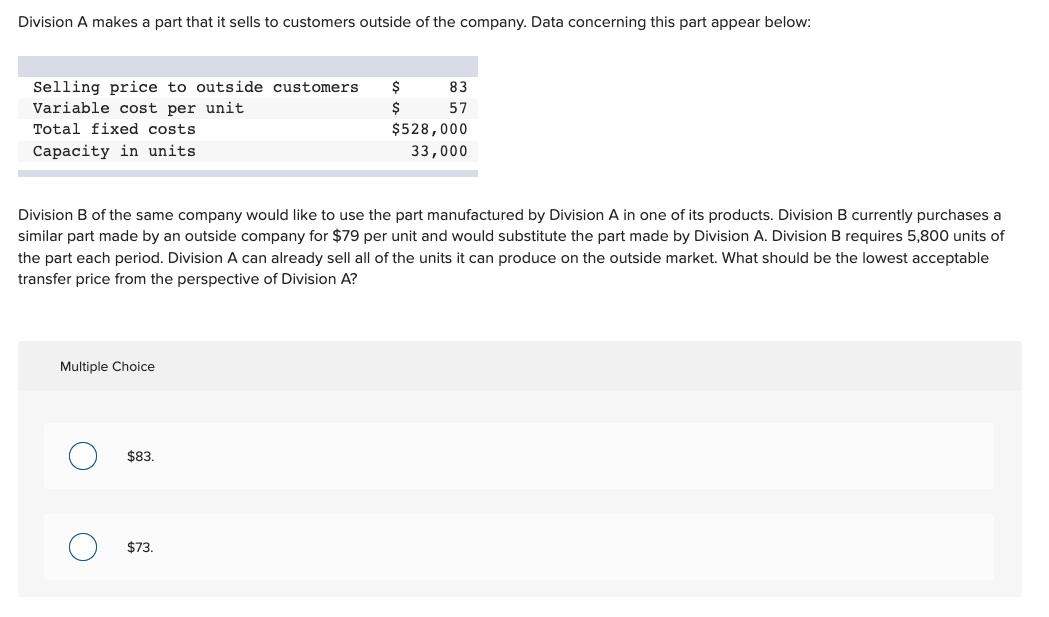This screenshot has width=1049, height=617.
Task: Click the Multiple Choice section heading
Action: (107, 367)
